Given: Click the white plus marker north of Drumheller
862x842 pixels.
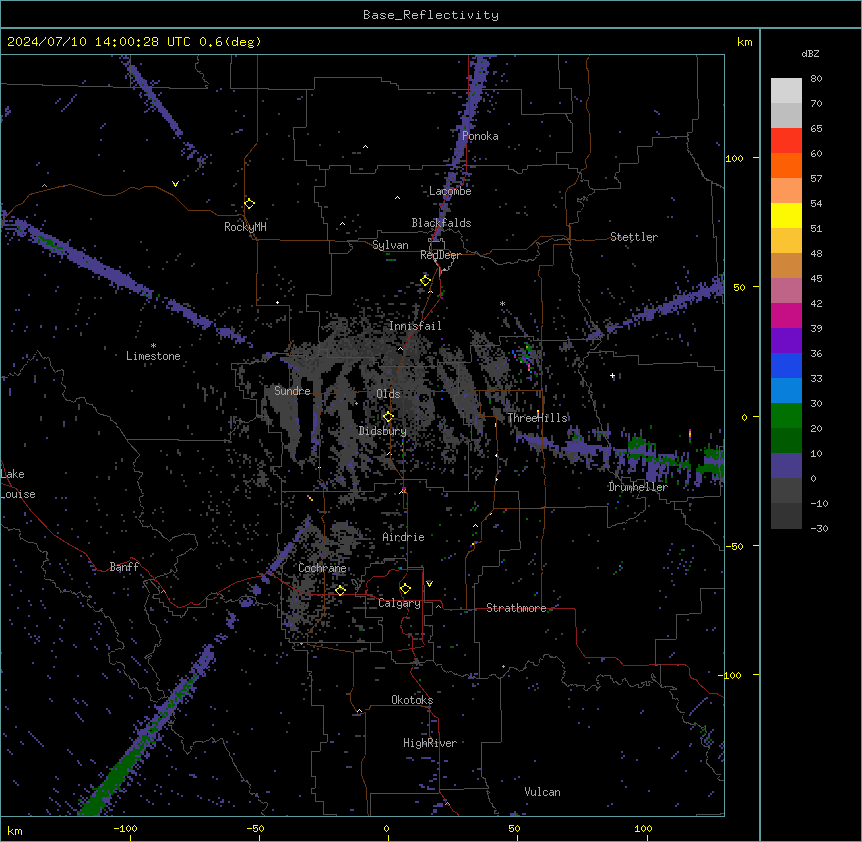Looking at the screenshot, I should click(612, 376).
